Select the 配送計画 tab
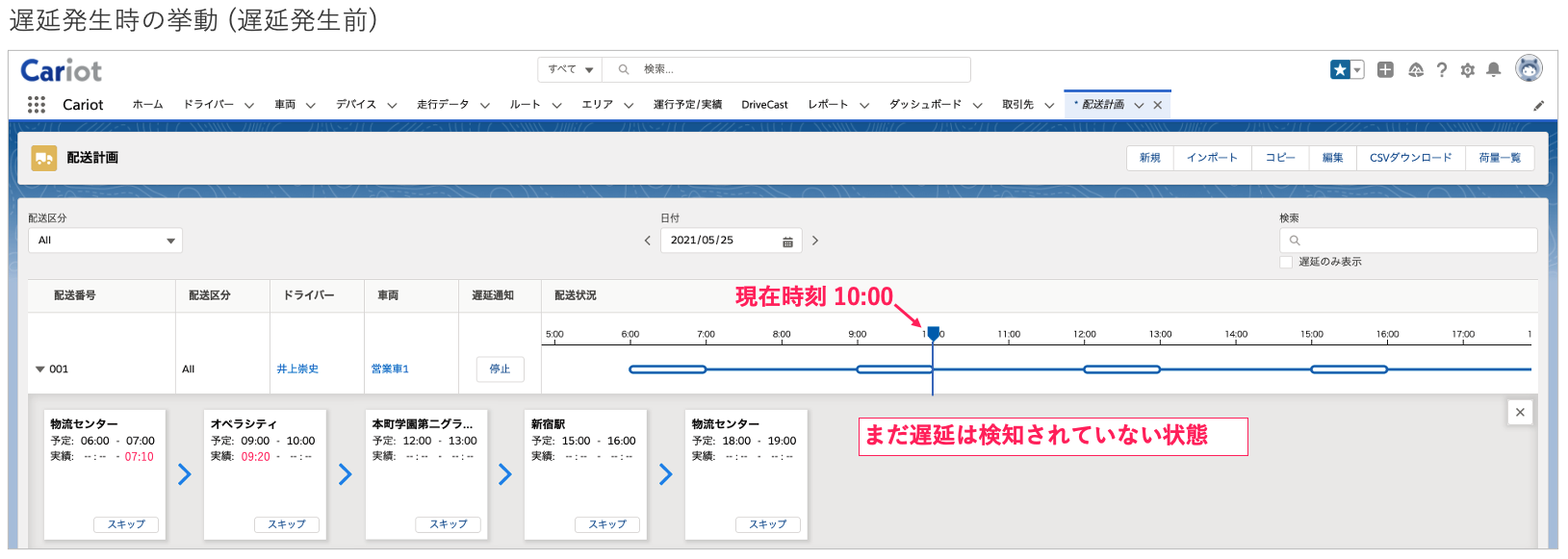1568x559 pixels. pos(1102,105)
